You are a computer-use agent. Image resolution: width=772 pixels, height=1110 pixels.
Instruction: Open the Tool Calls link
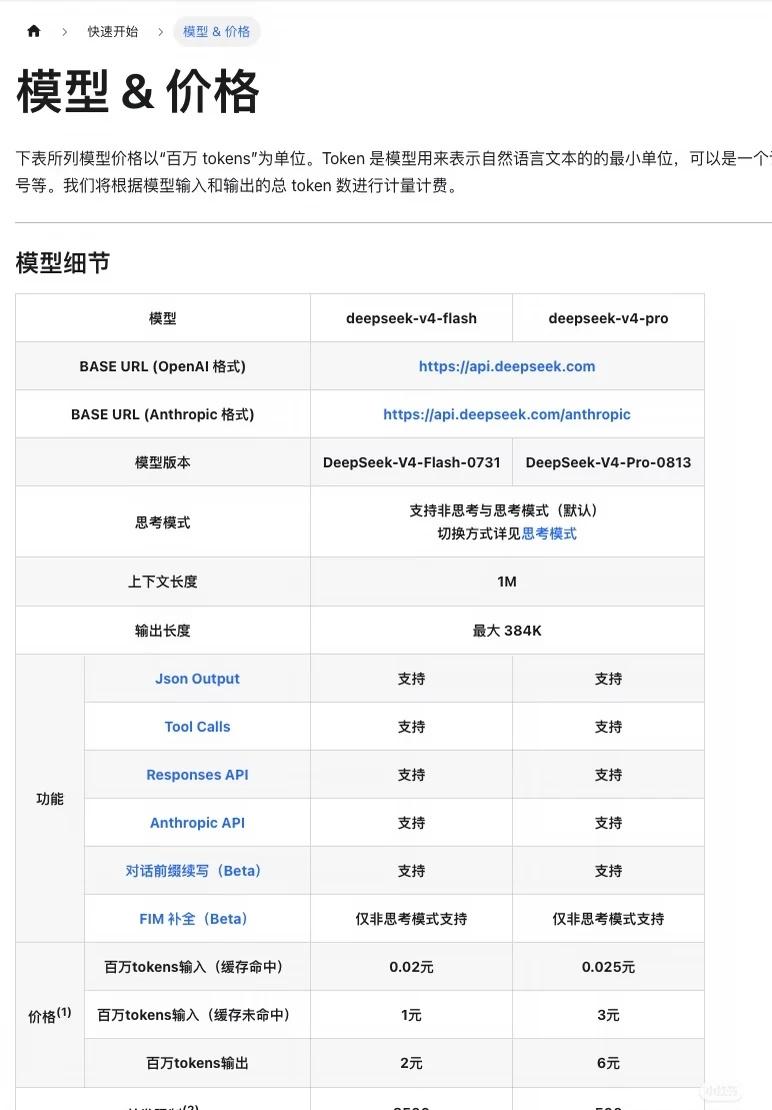pos(197,726)
